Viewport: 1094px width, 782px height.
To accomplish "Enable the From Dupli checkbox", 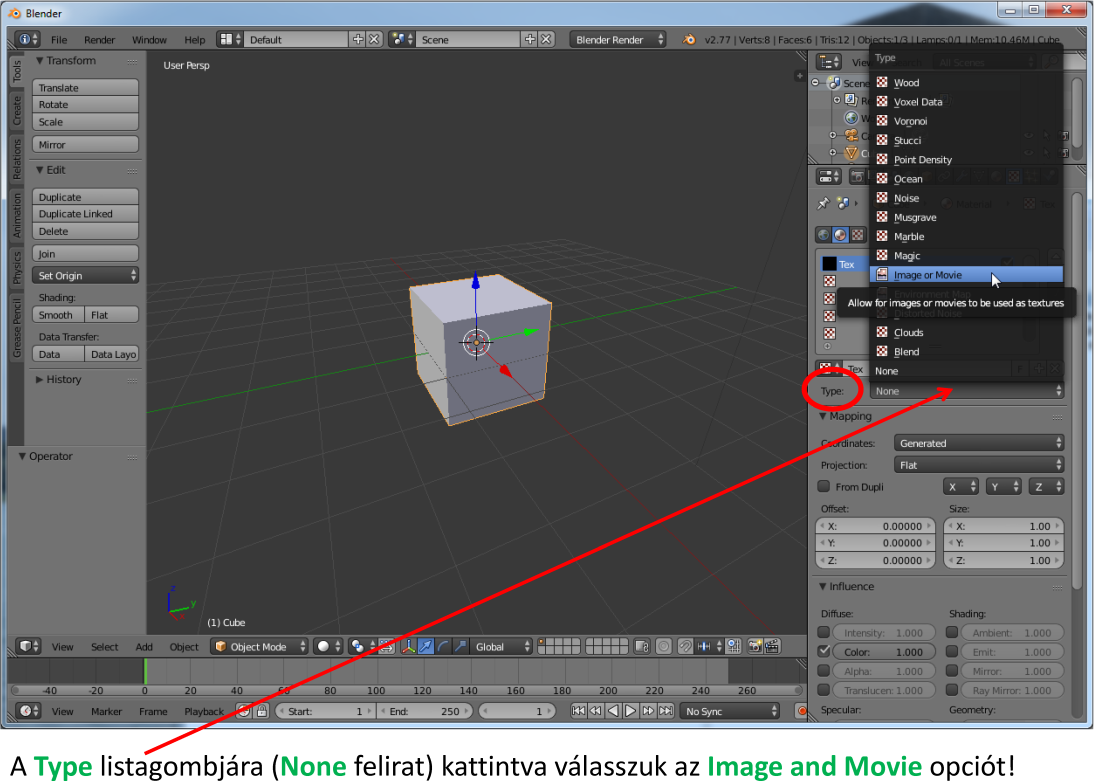I will click(823, 486).
